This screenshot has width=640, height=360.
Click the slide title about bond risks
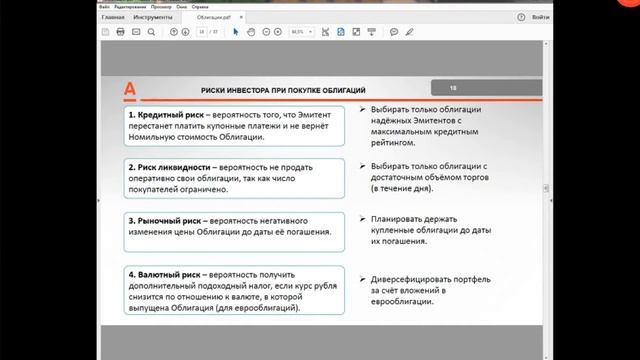(283, 90)
